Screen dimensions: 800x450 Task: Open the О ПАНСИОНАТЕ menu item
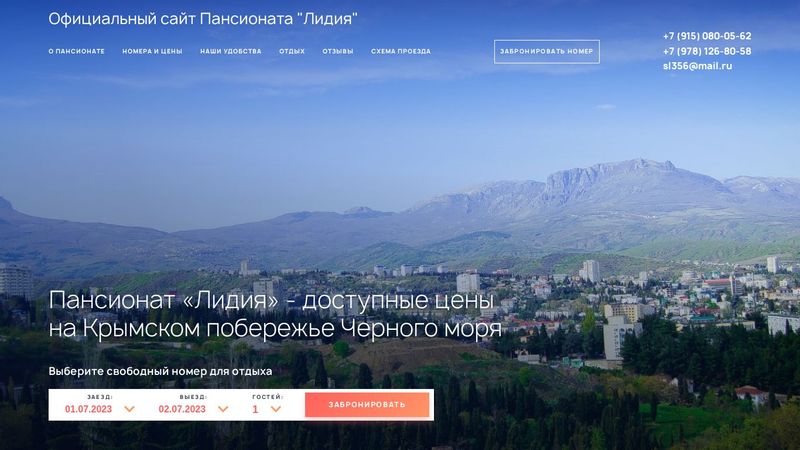click(x=77, y=52)
